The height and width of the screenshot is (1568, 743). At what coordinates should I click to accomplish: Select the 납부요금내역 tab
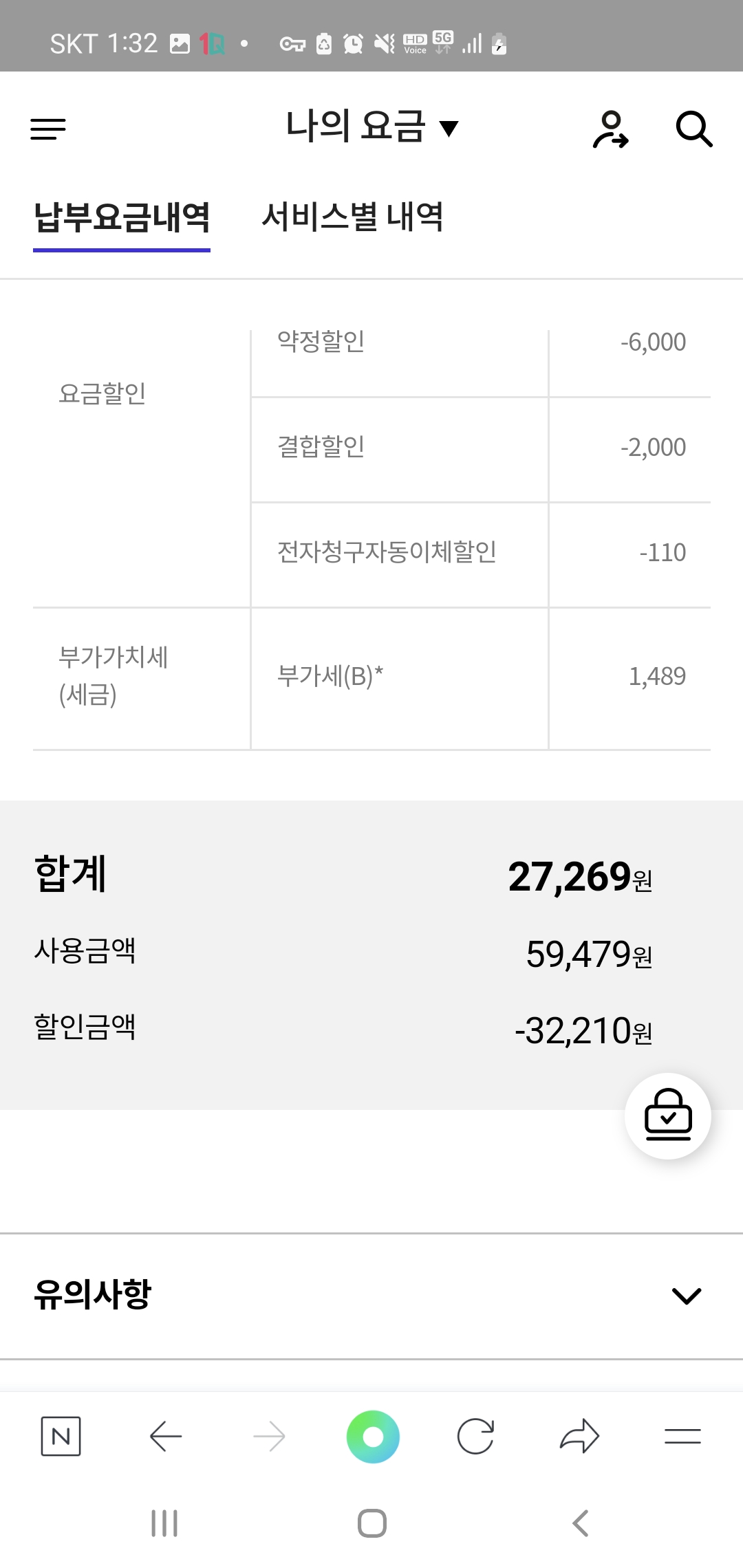122,217
